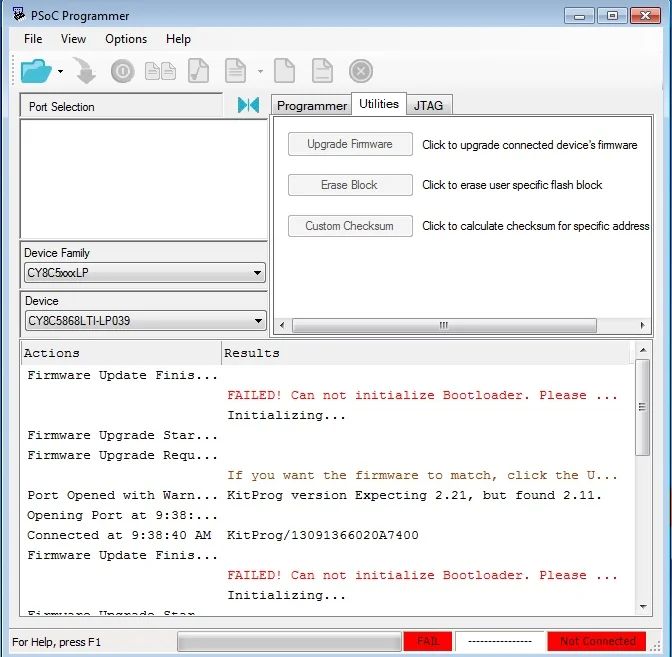672x657 pixels.
Task: Open the View menu
Action: click(x=73, y=39)
